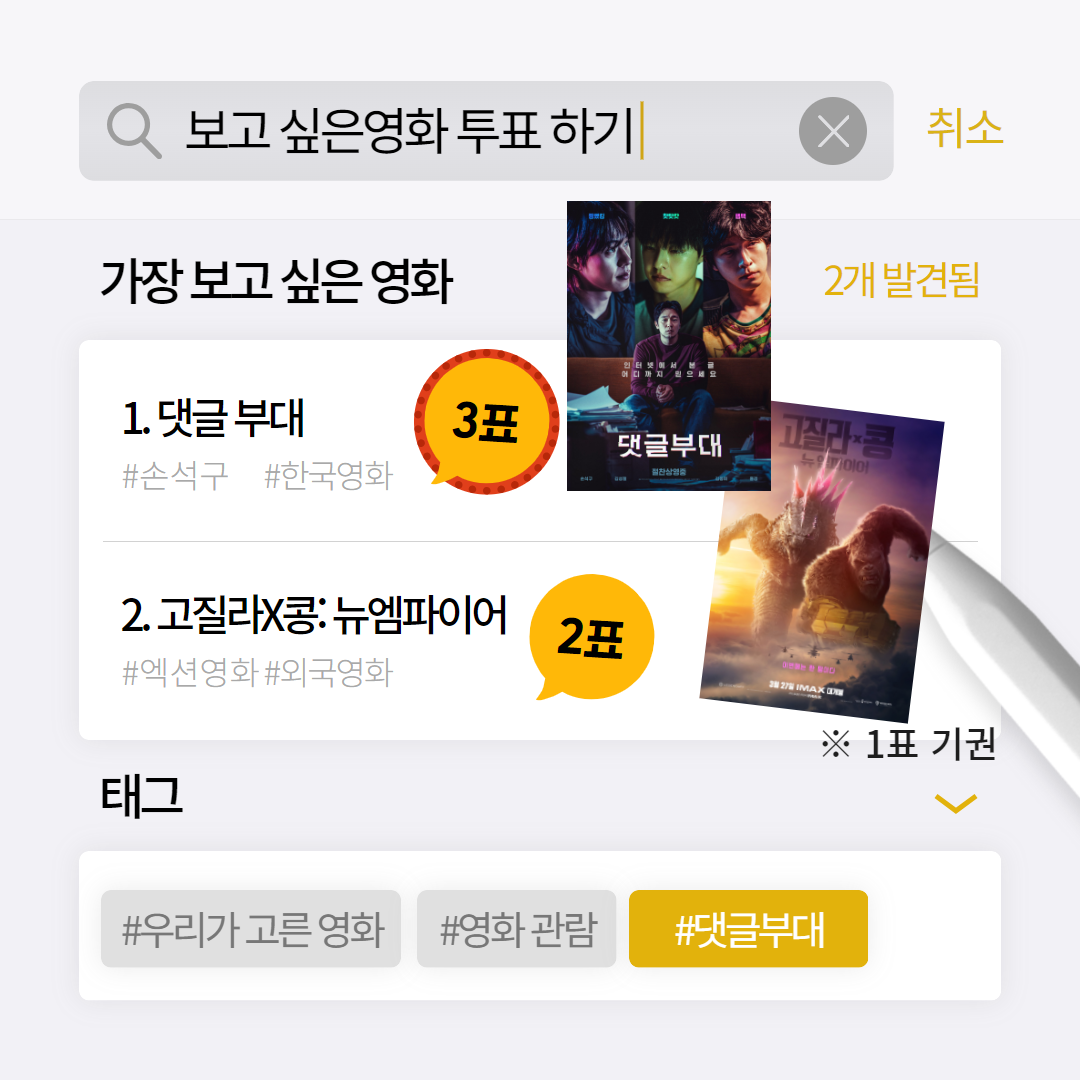The width and height of the screenshot is (1080, 1080).
Task: Open the 고질라X콩 movie poster
Action: tap(822, 561)
